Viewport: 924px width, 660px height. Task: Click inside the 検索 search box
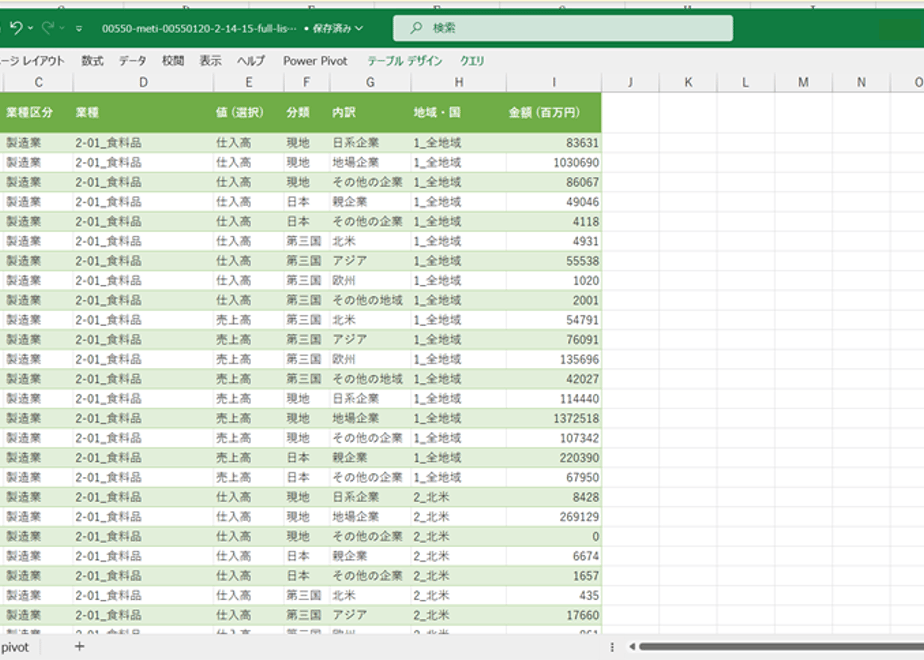pyautogui.click(x=563, y=28)
